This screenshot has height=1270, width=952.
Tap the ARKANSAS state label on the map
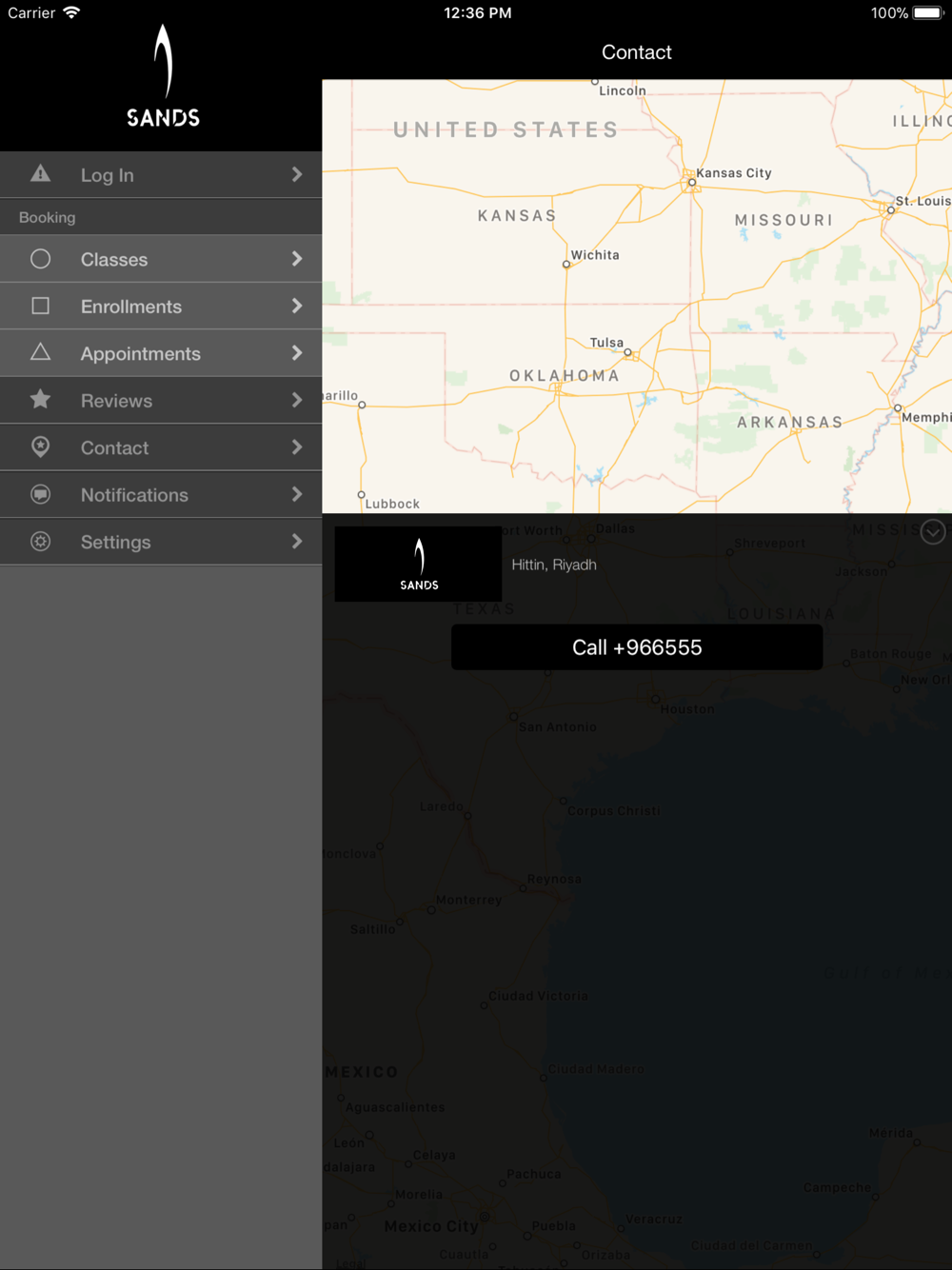pos(790,422)
